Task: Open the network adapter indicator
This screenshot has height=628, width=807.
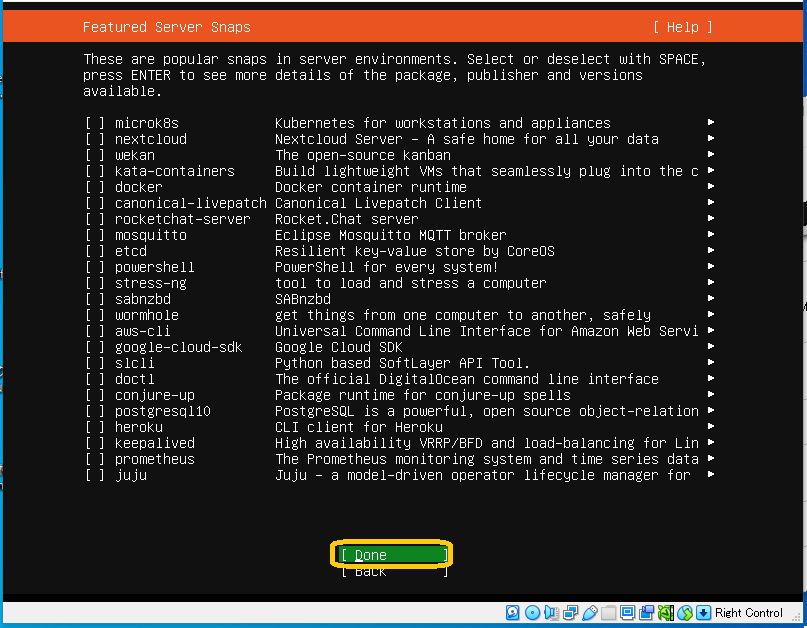Action: coord(571,613)
